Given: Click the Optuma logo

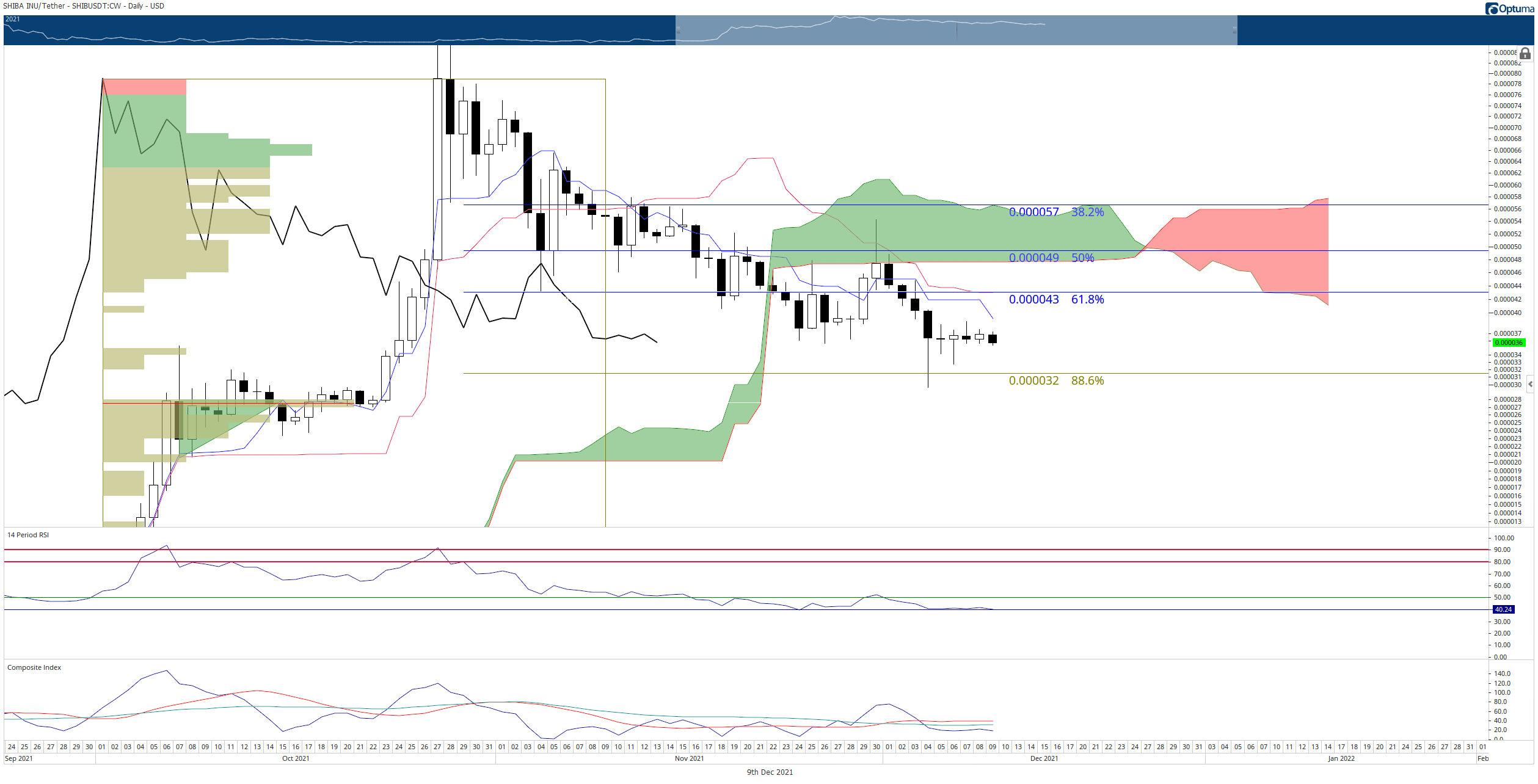Looking at the screenshot, I should click(x=1509, y=9).
